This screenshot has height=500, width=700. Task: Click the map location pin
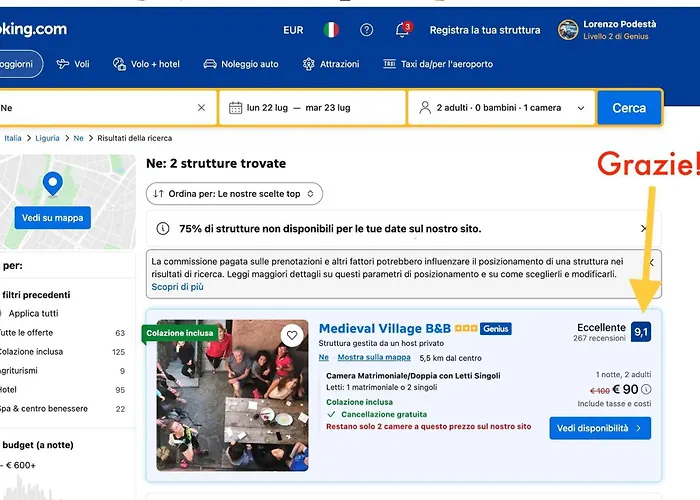53,183
